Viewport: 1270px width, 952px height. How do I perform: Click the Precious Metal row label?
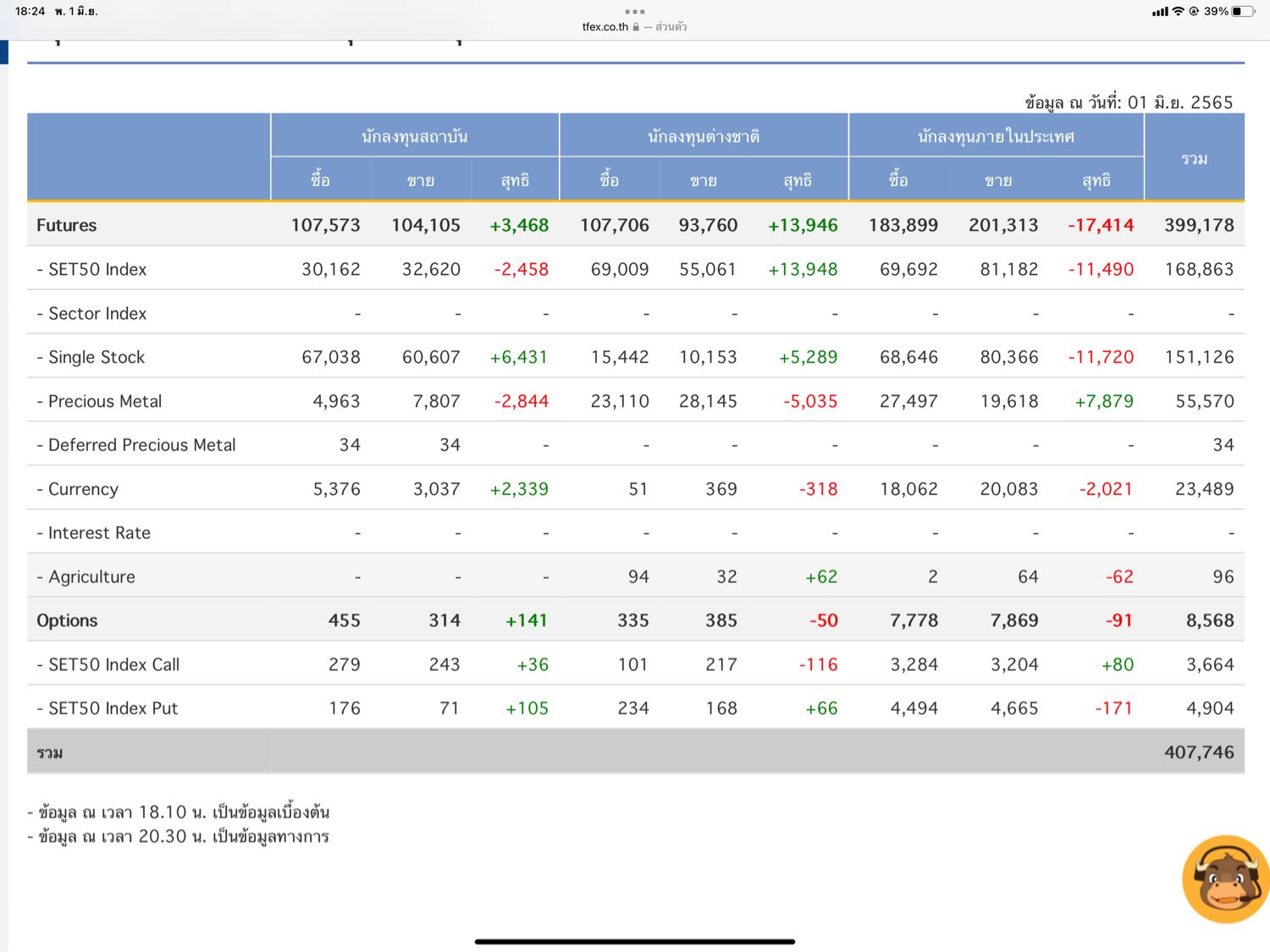(x=104, y=401)
